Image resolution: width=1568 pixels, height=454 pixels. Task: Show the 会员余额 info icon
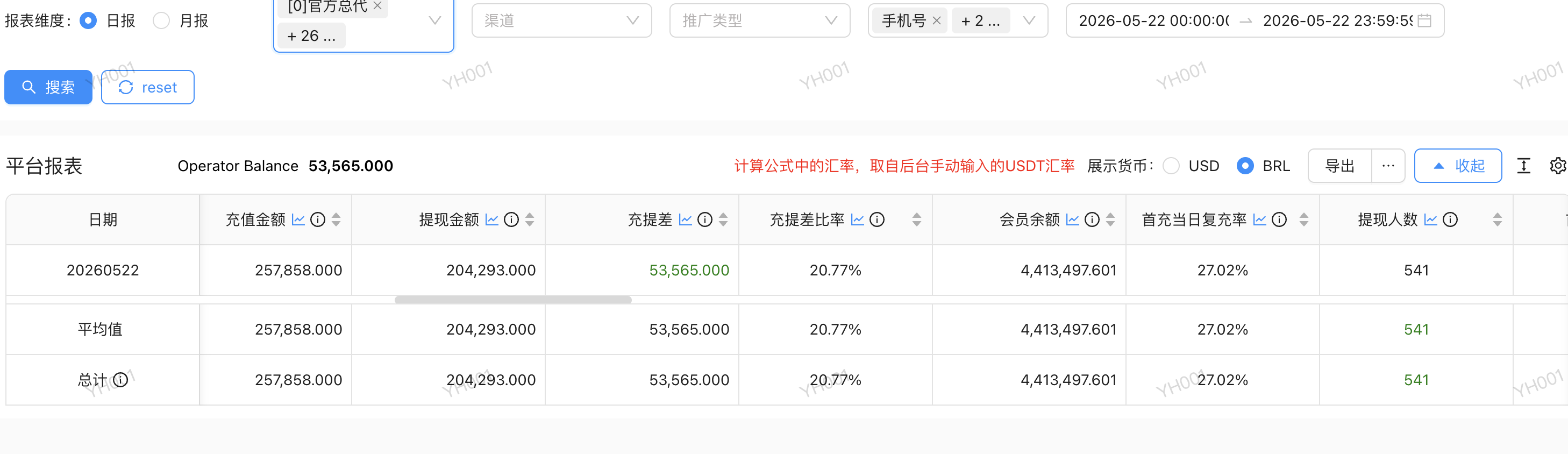[x=1092, y=219]
